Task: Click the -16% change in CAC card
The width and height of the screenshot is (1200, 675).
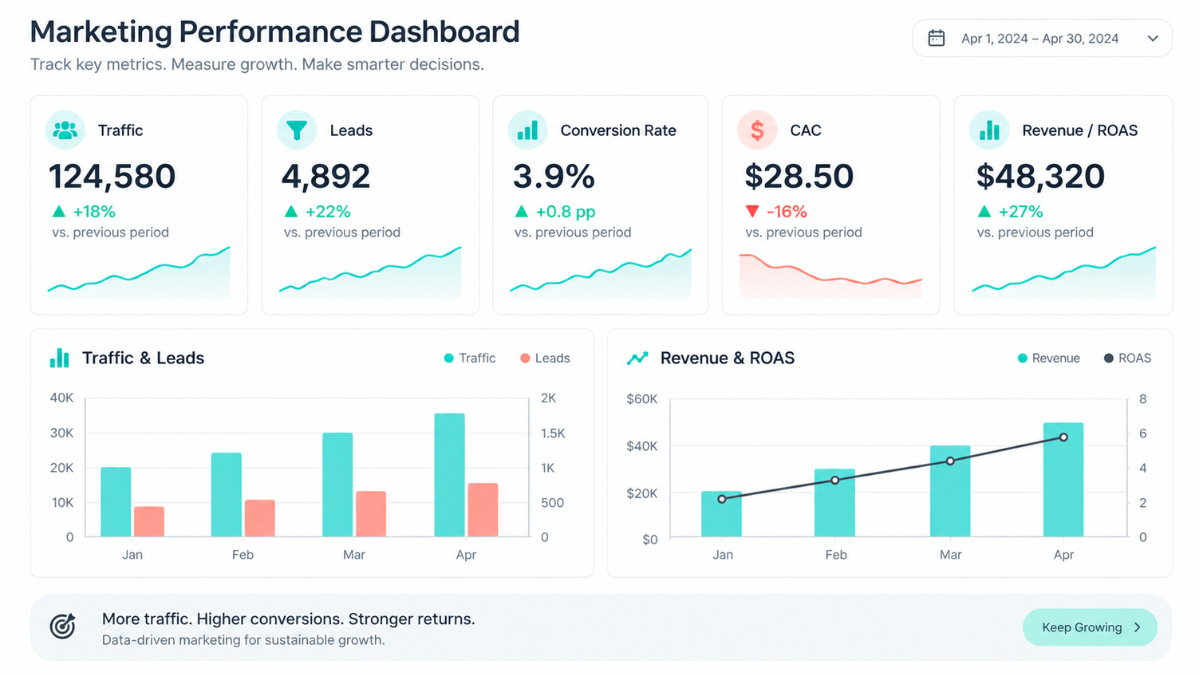Action: (x=787, y=212)
